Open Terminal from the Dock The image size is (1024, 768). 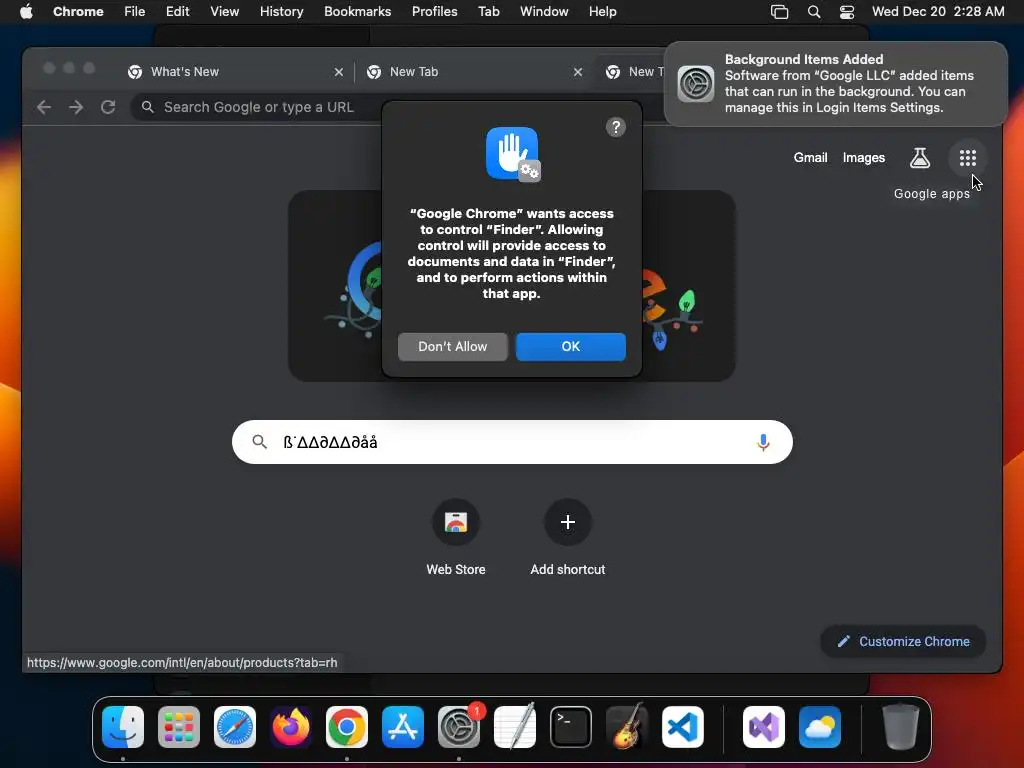click(571, 727)
